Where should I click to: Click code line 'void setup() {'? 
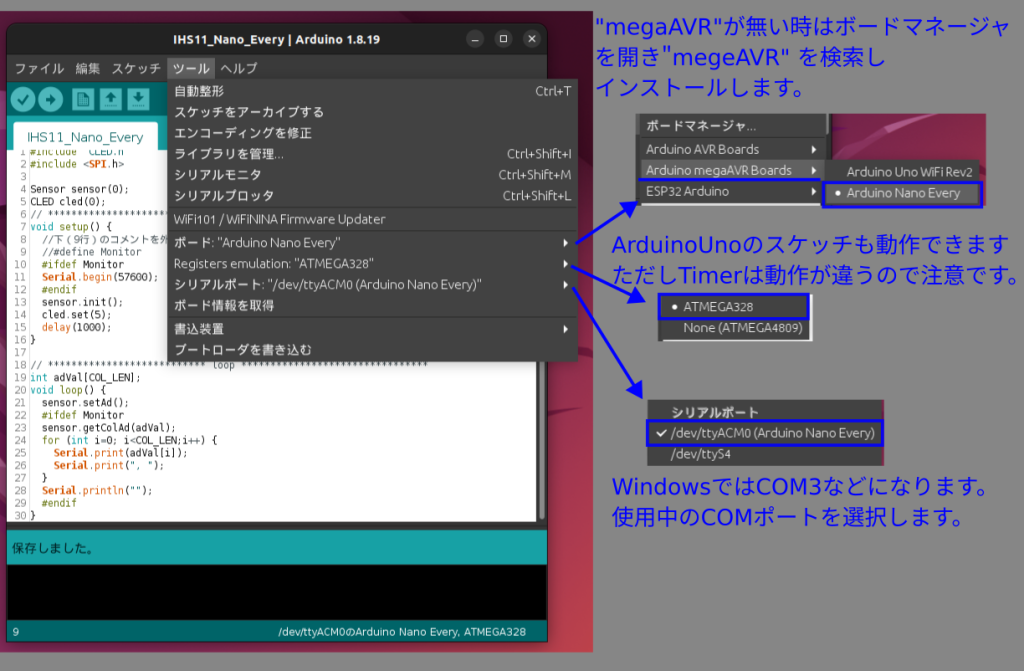[71, 227]
